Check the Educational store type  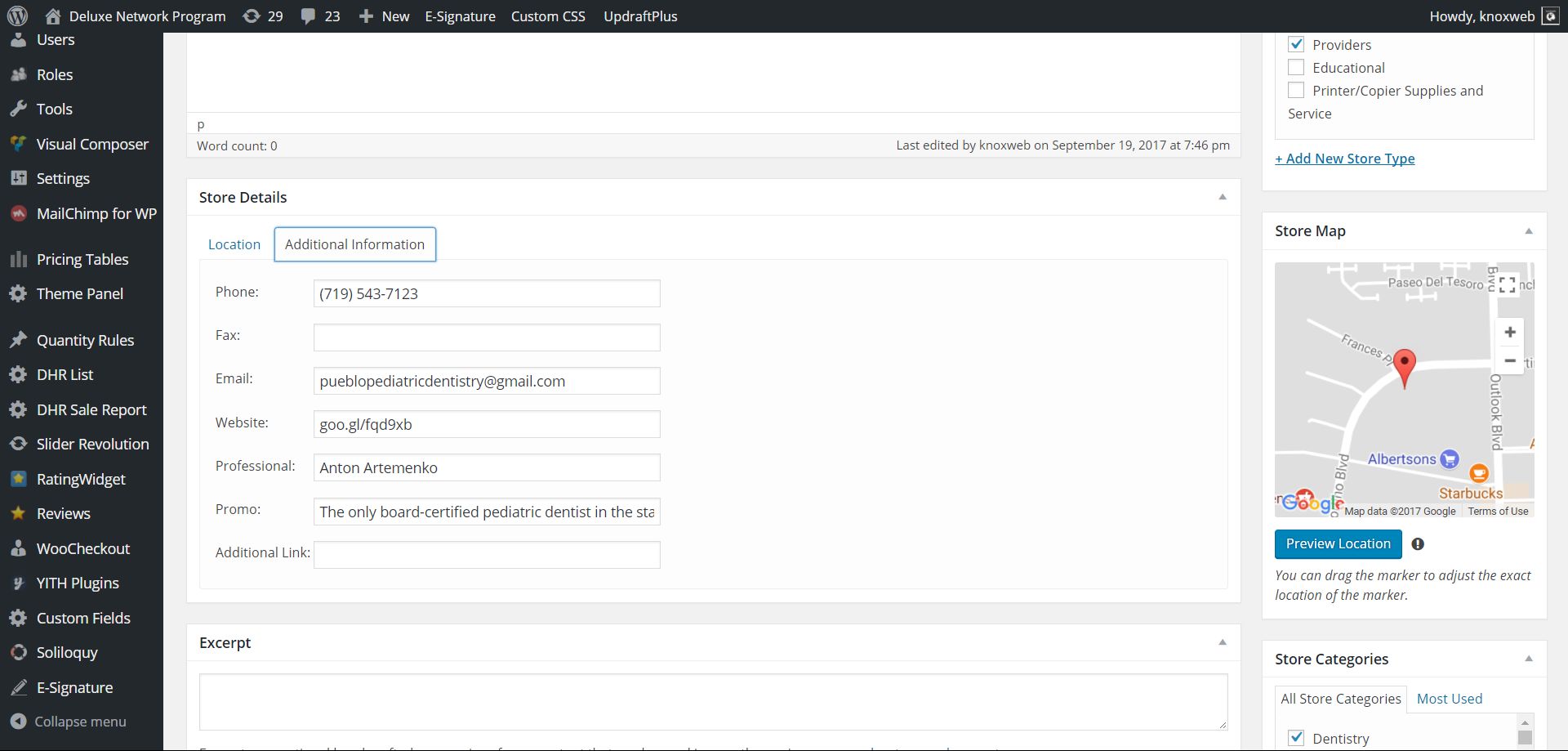pyautogui.click(x=1296, y=67)
